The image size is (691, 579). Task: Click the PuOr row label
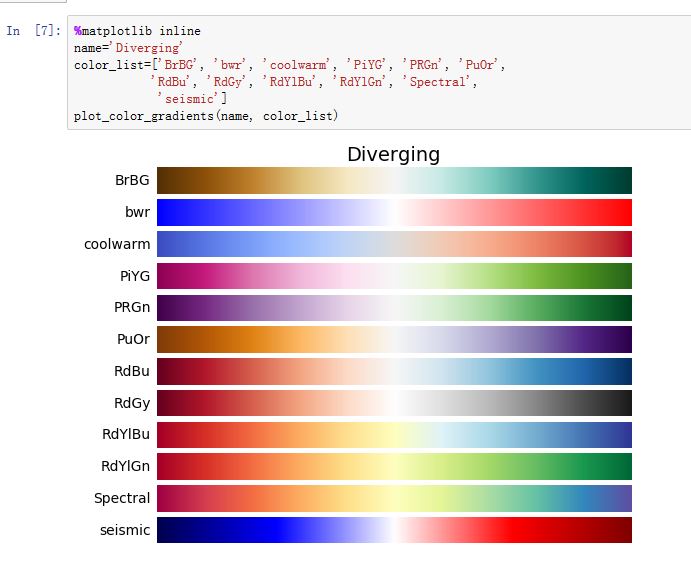point(133,339)
